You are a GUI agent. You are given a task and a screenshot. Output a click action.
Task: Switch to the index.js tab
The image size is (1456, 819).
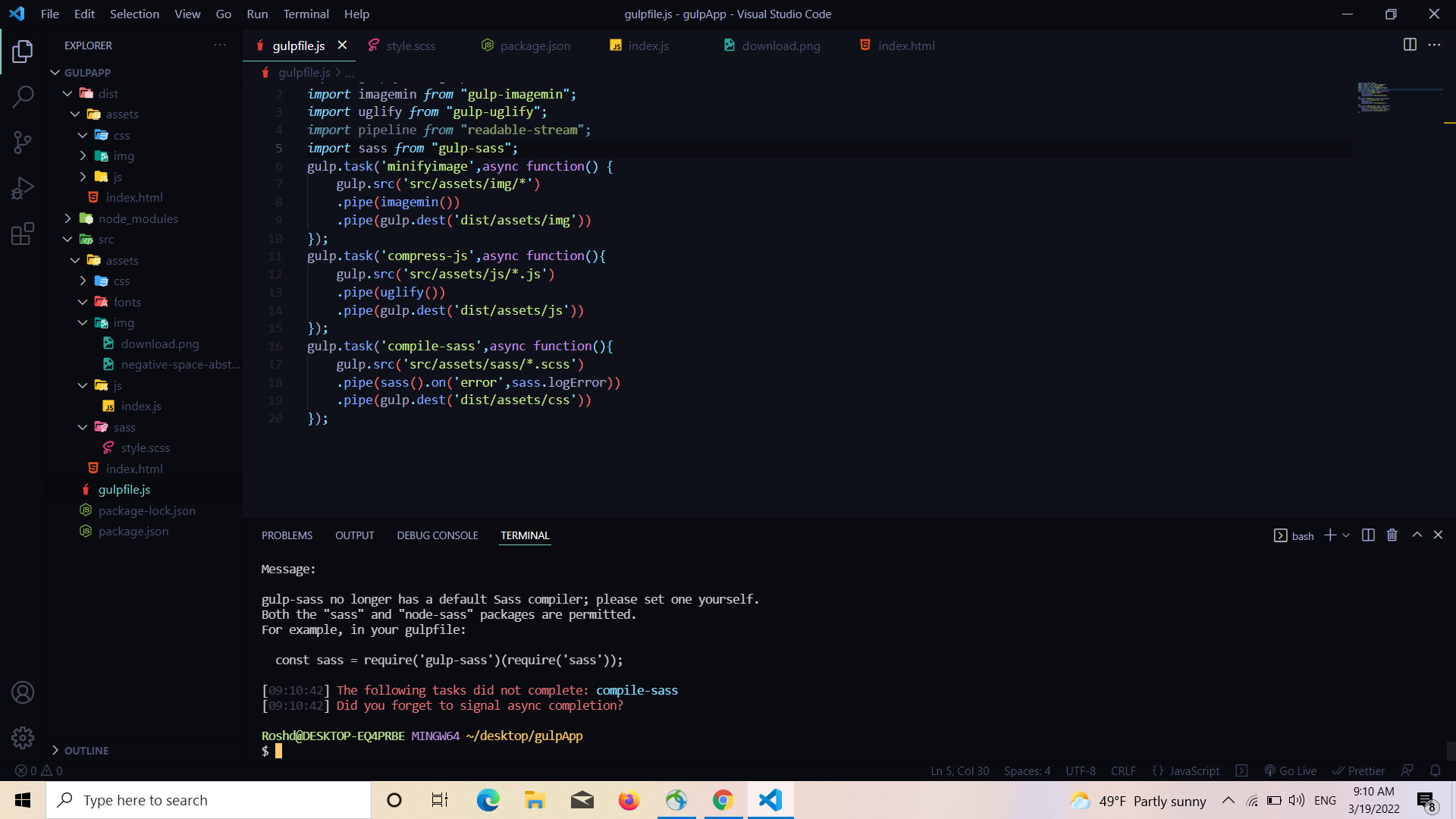[x=648, y=45]
